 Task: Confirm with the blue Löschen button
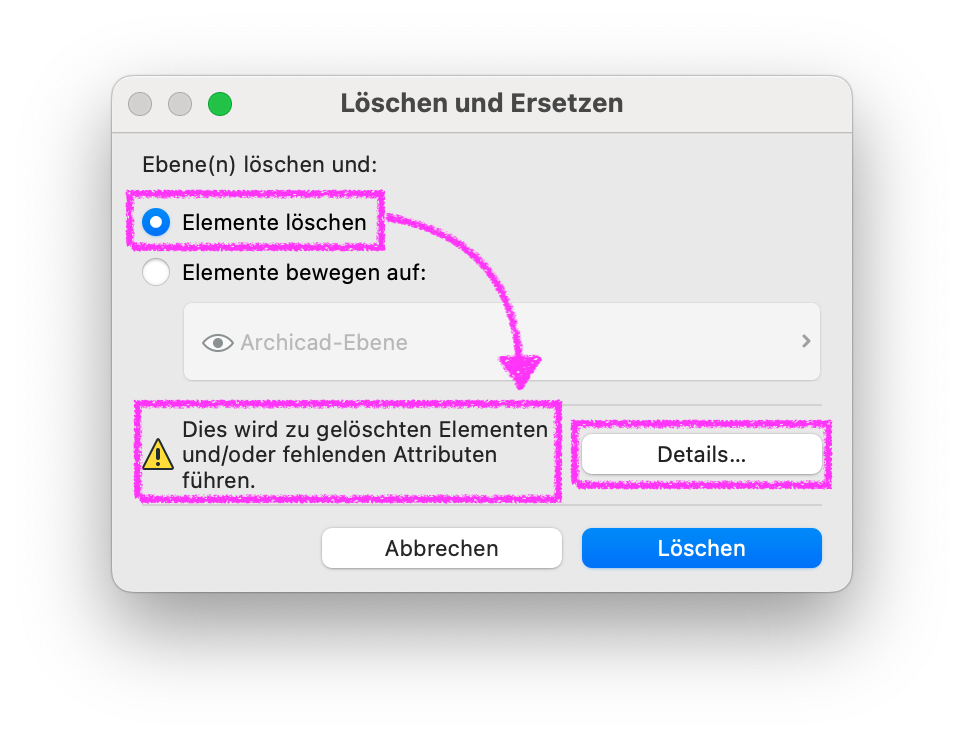701,548
